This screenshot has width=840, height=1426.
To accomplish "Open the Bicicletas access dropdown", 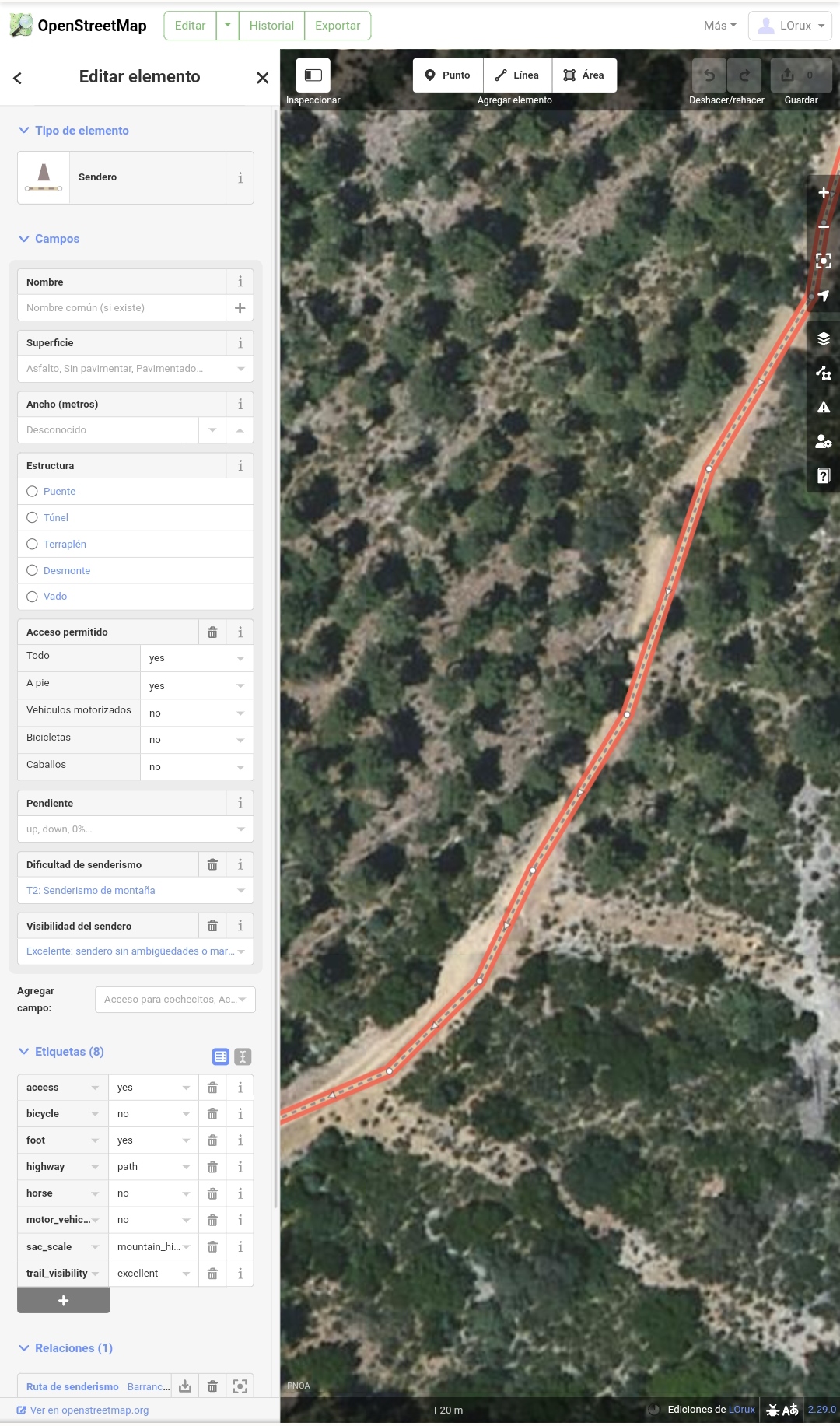I will (197, 740).
